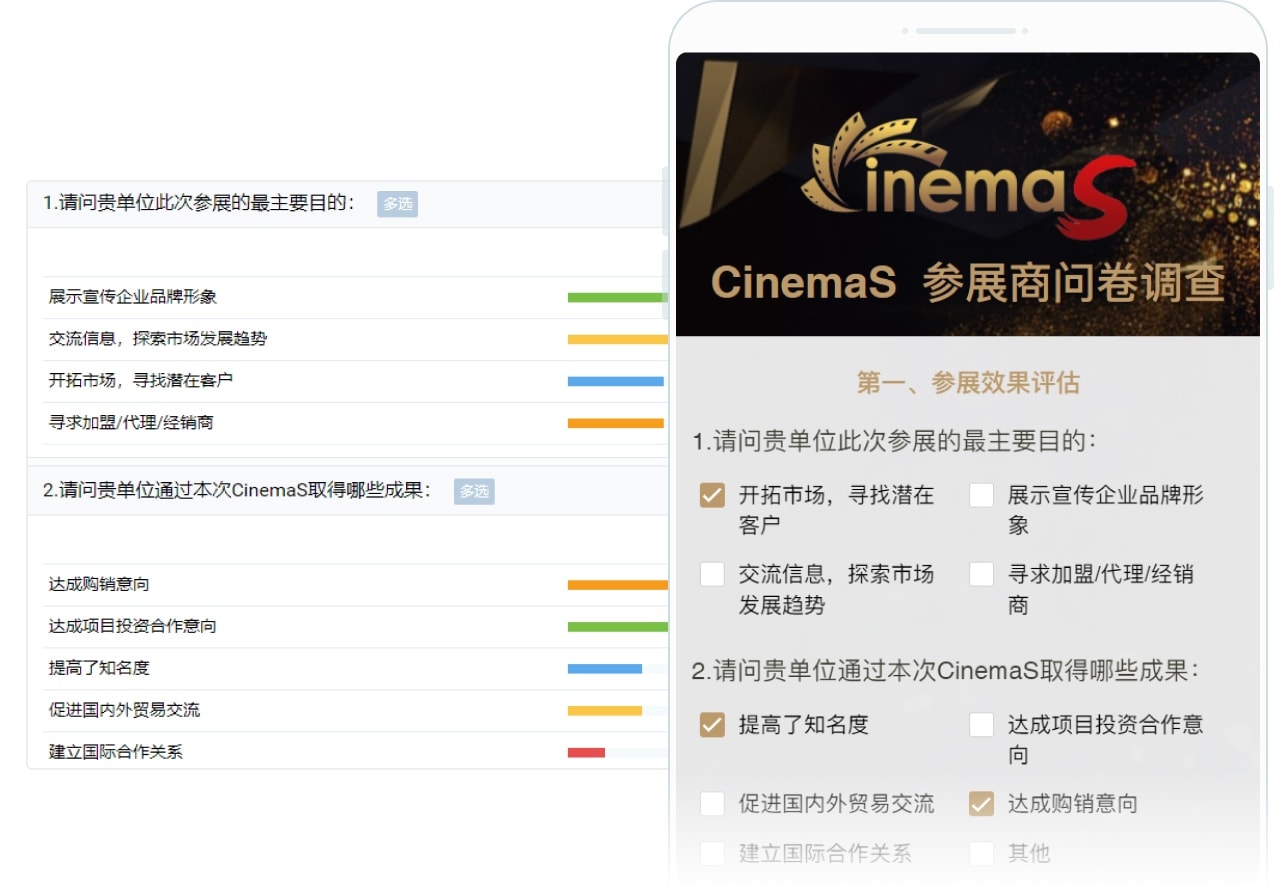
Task: Click the 多选 tag beside question 1
Action: point(397,204)
